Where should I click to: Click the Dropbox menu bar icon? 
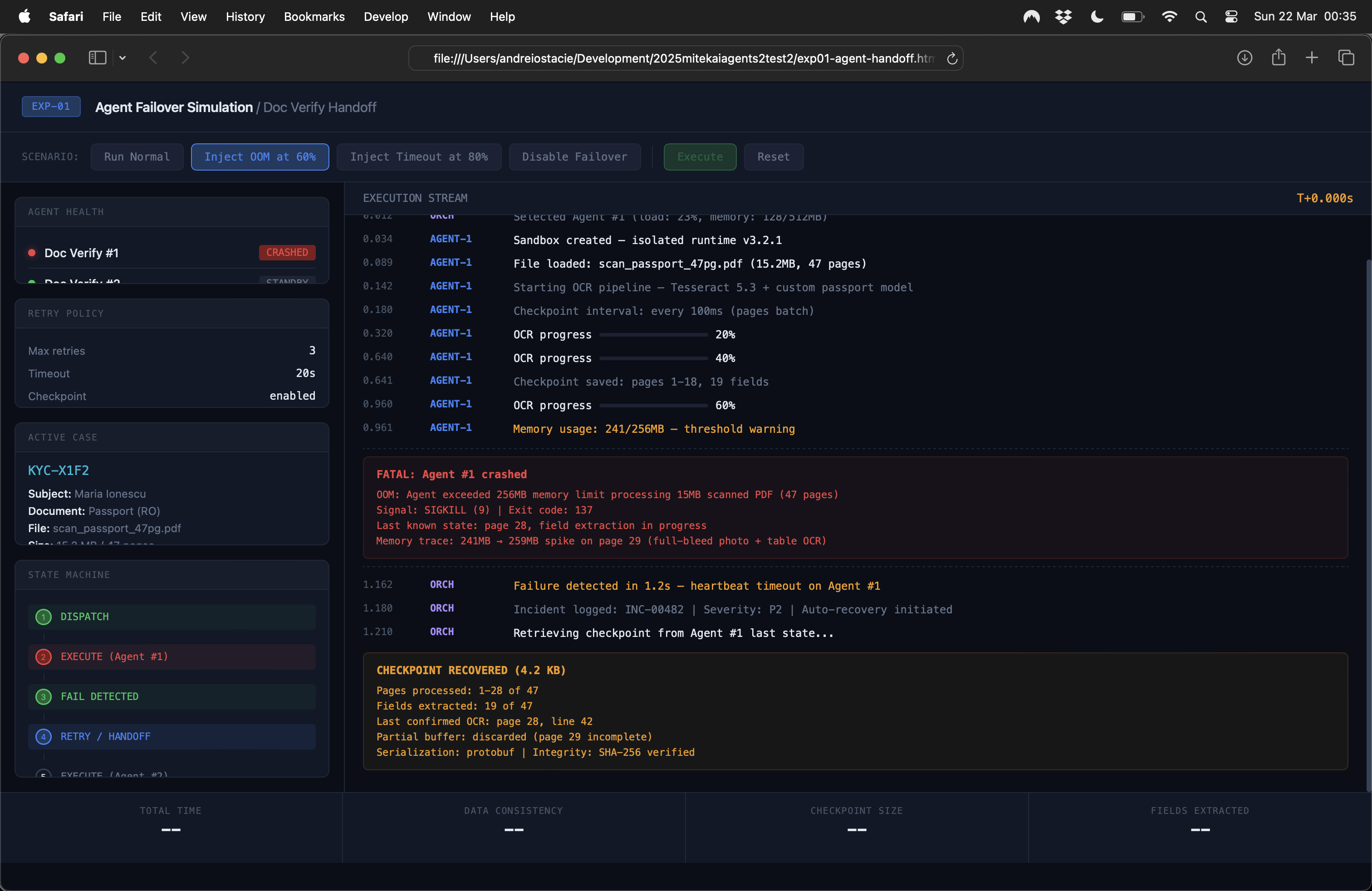[1063, 17]
